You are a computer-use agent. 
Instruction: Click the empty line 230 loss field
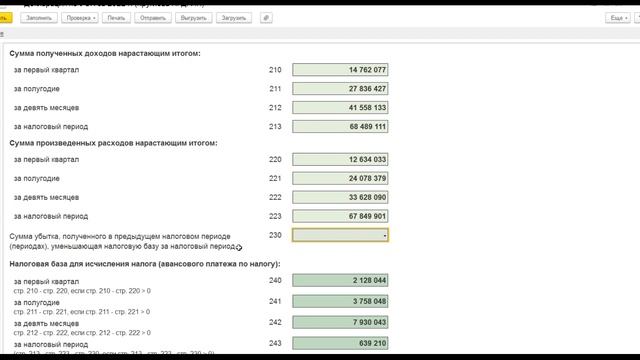(340, 235)
